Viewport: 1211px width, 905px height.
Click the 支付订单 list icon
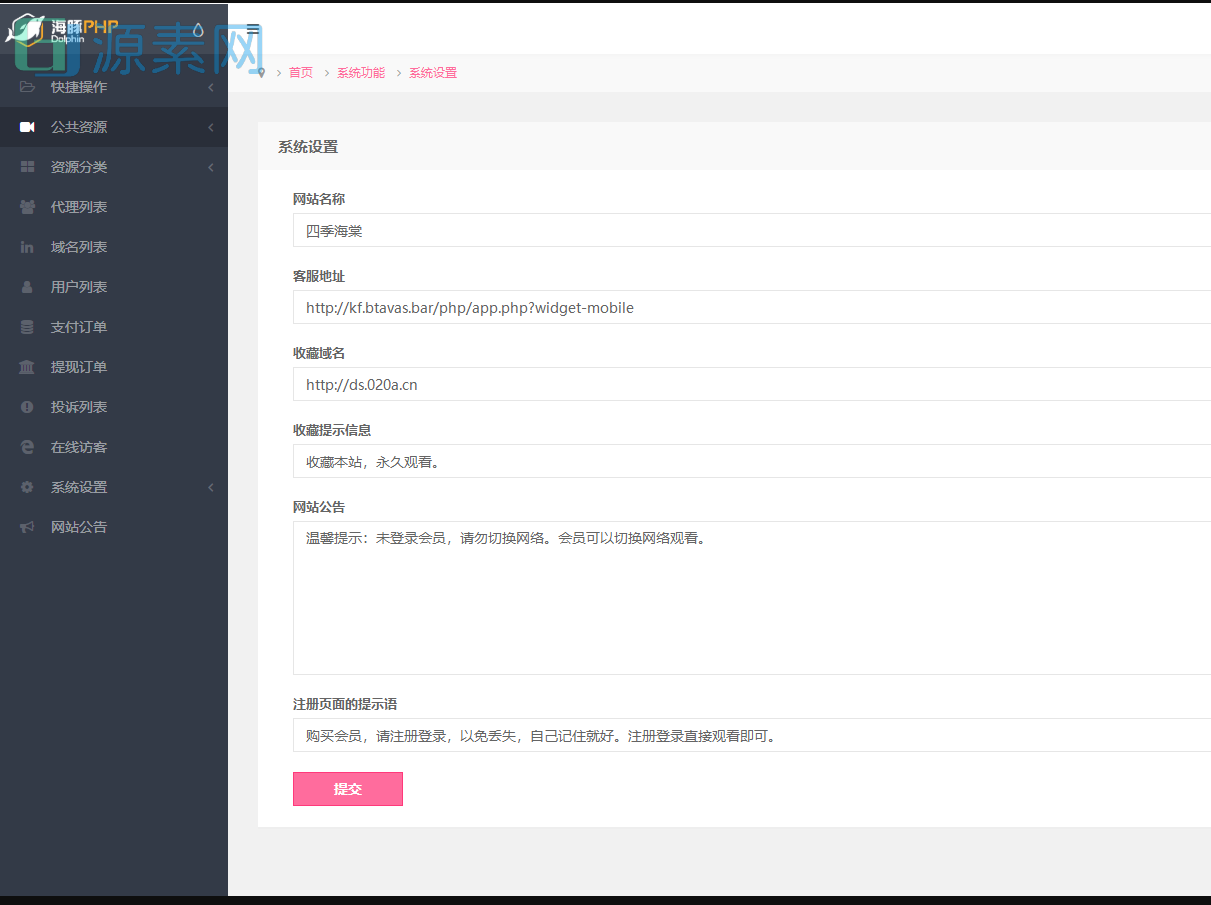[27, 327]
